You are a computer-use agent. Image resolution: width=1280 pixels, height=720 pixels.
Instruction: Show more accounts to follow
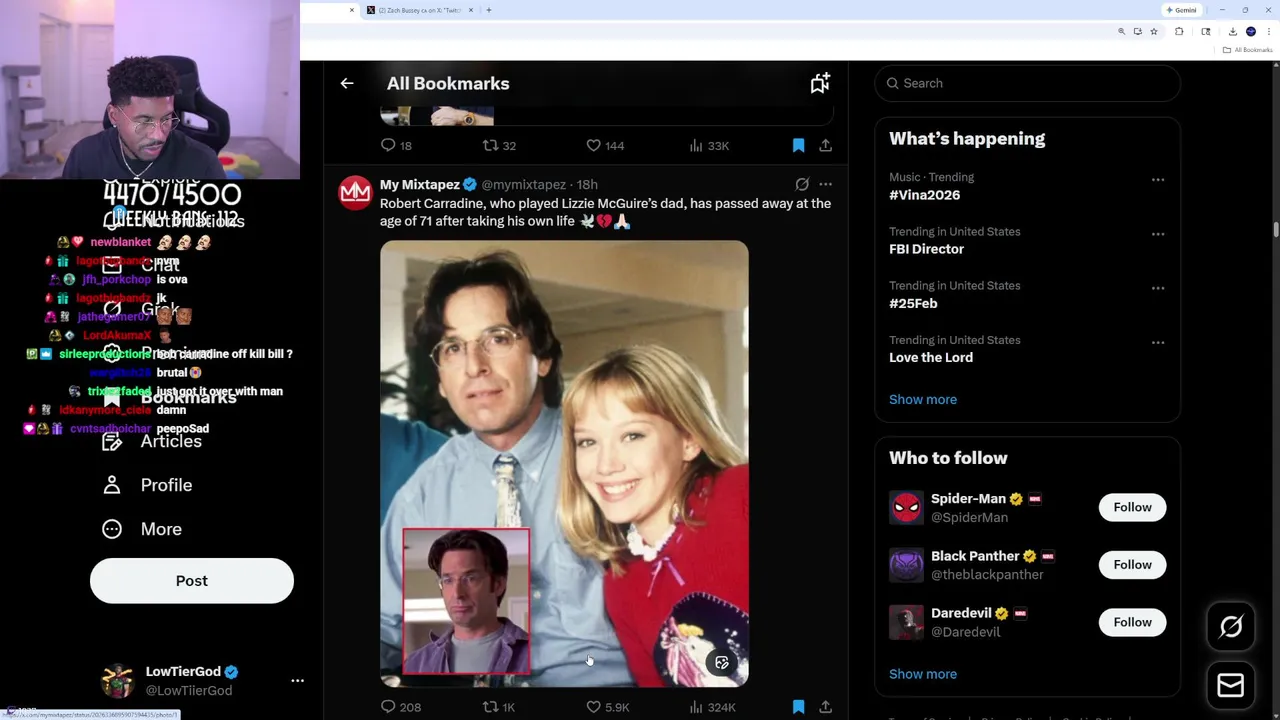(x=923, y=674)
